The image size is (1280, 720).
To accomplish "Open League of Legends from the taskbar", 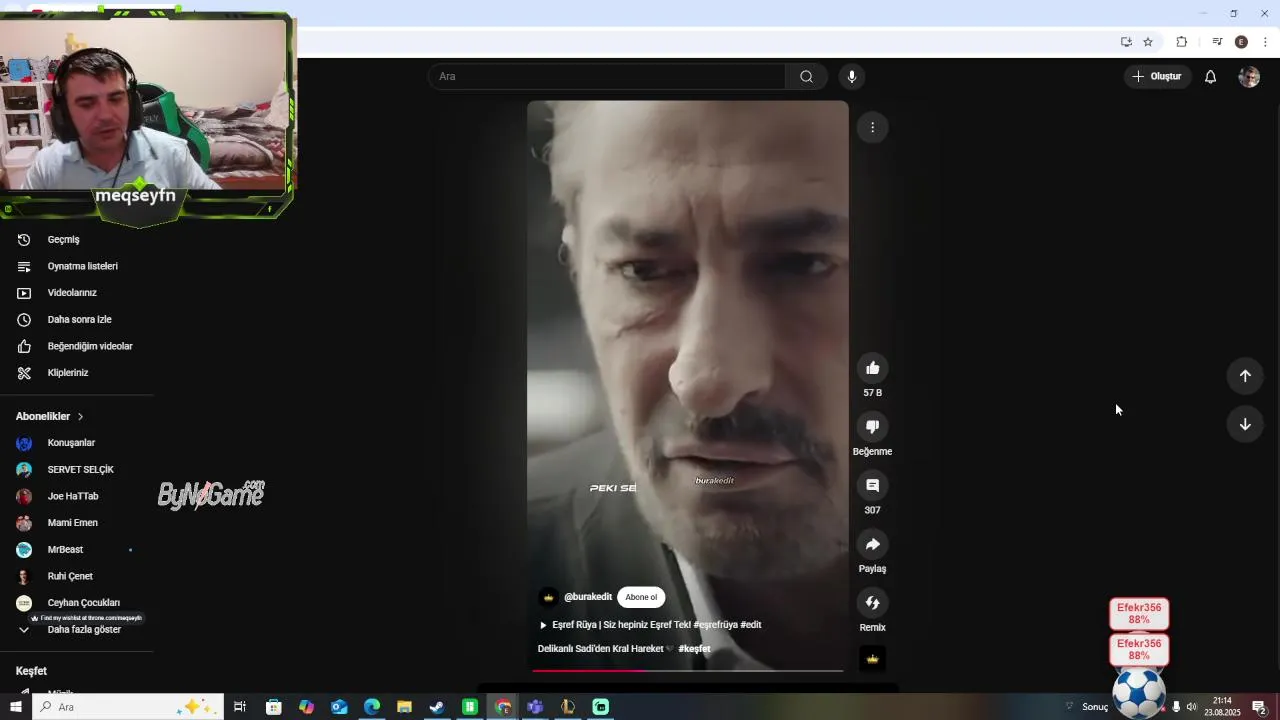I will pos(568,707).
